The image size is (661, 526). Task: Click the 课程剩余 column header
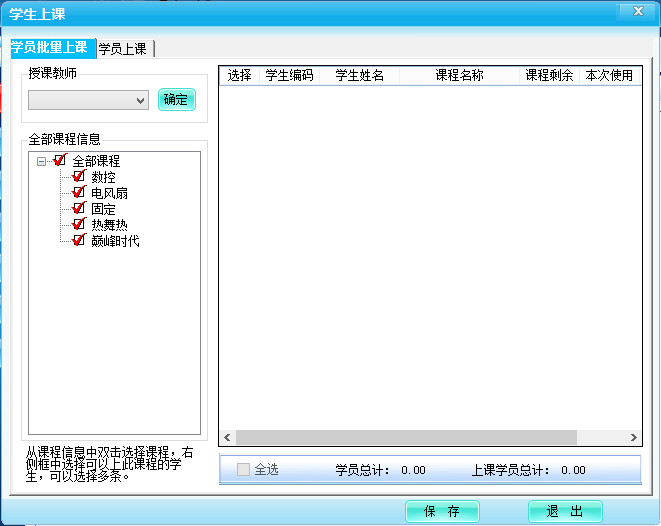pyautogui.click(x=549, y=75)
